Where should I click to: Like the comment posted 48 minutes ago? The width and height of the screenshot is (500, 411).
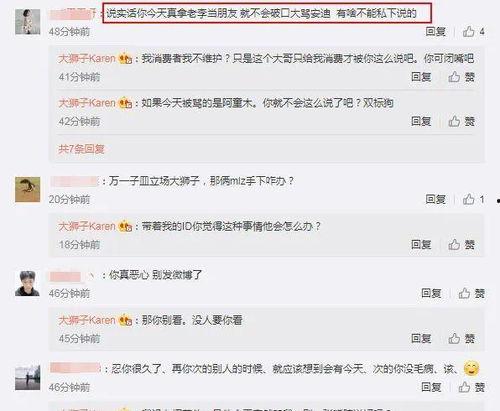pyautogui.click(x=473, y=32)
